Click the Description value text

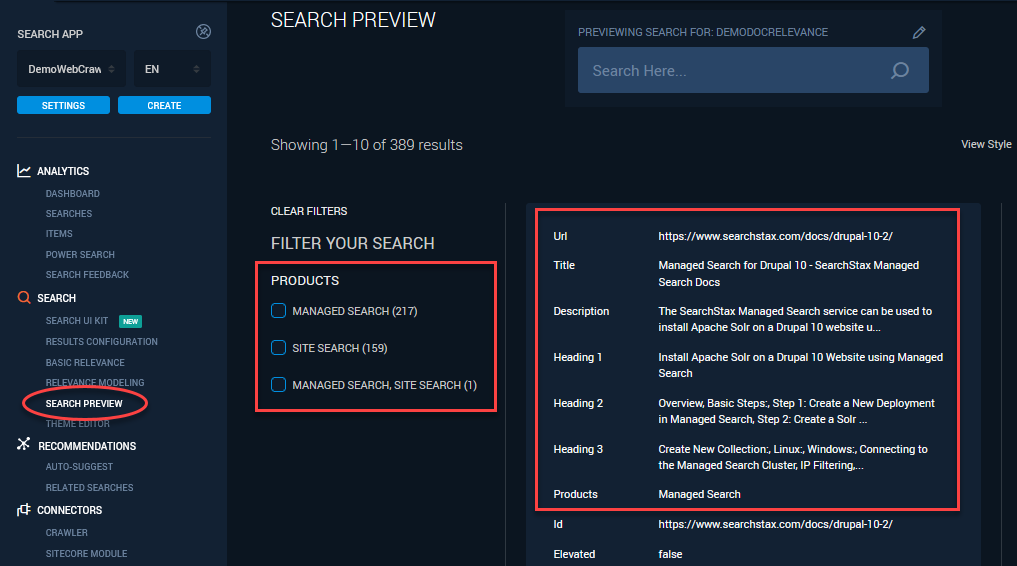[x=795, y=319]
